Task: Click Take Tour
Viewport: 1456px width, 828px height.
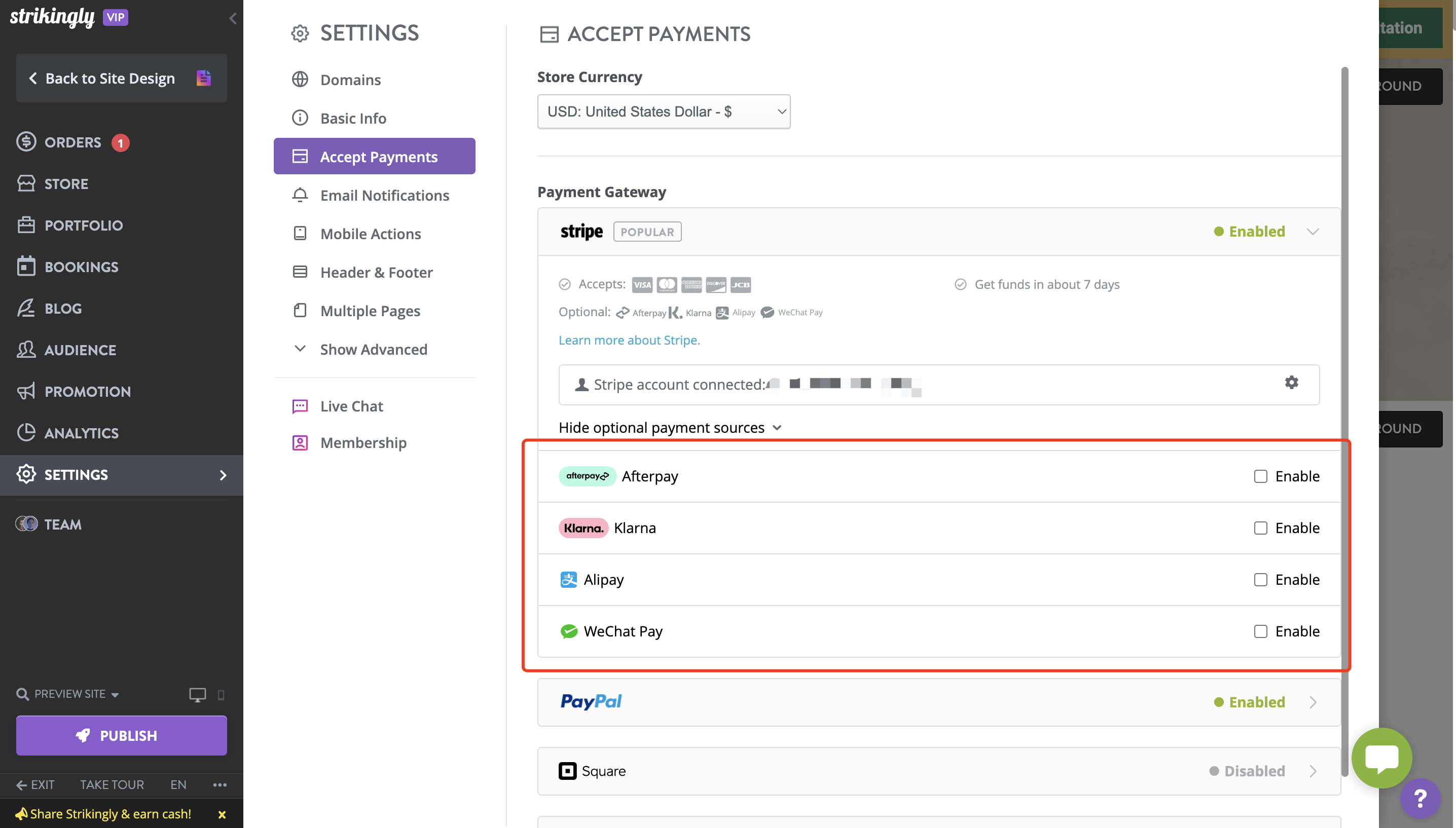Action: (x=112, y=785)
